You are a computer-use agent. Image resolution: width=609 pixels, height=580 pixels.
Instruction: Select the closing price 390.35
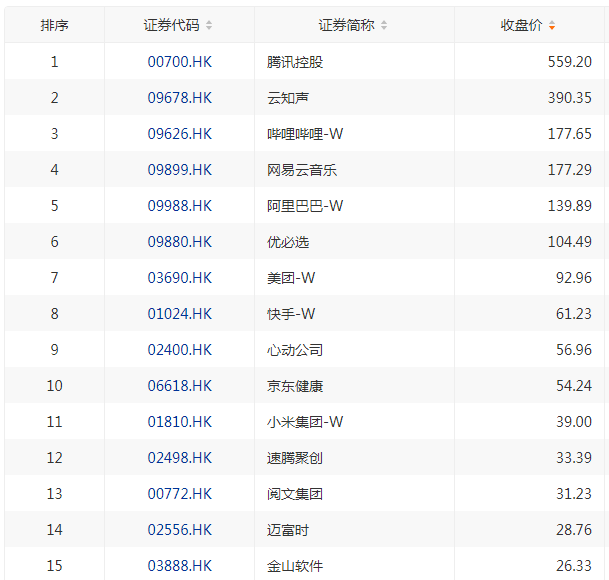tap(569, 98)
